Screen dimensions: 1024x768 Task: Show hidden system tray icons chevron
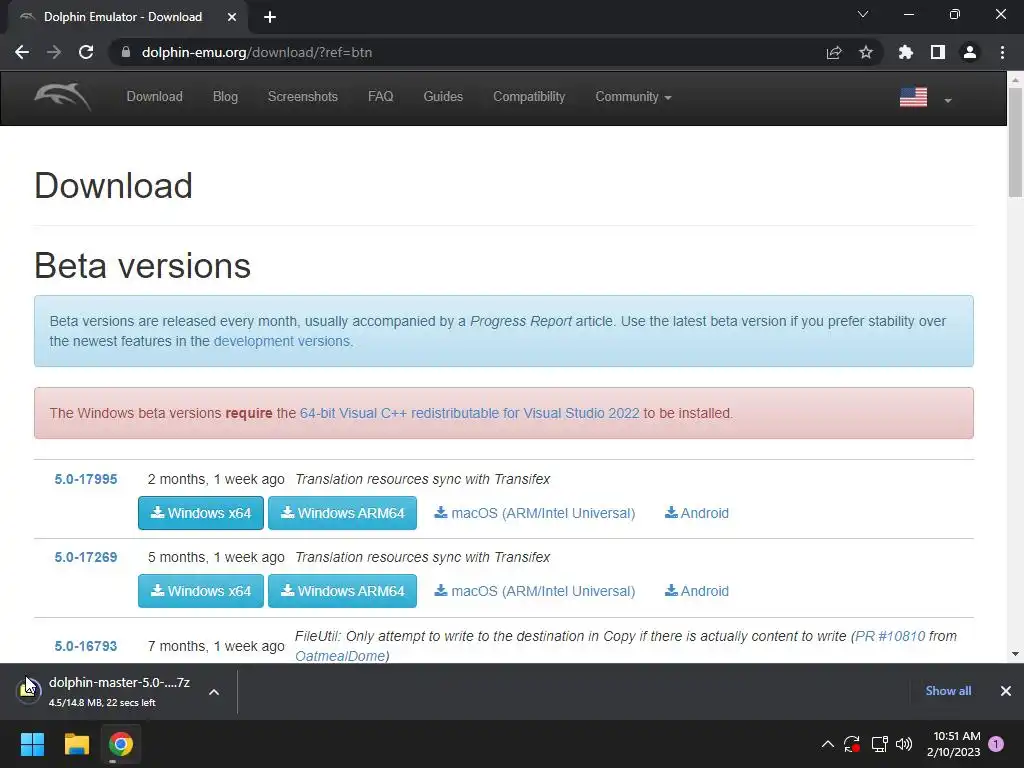click(x=827, y=744)
